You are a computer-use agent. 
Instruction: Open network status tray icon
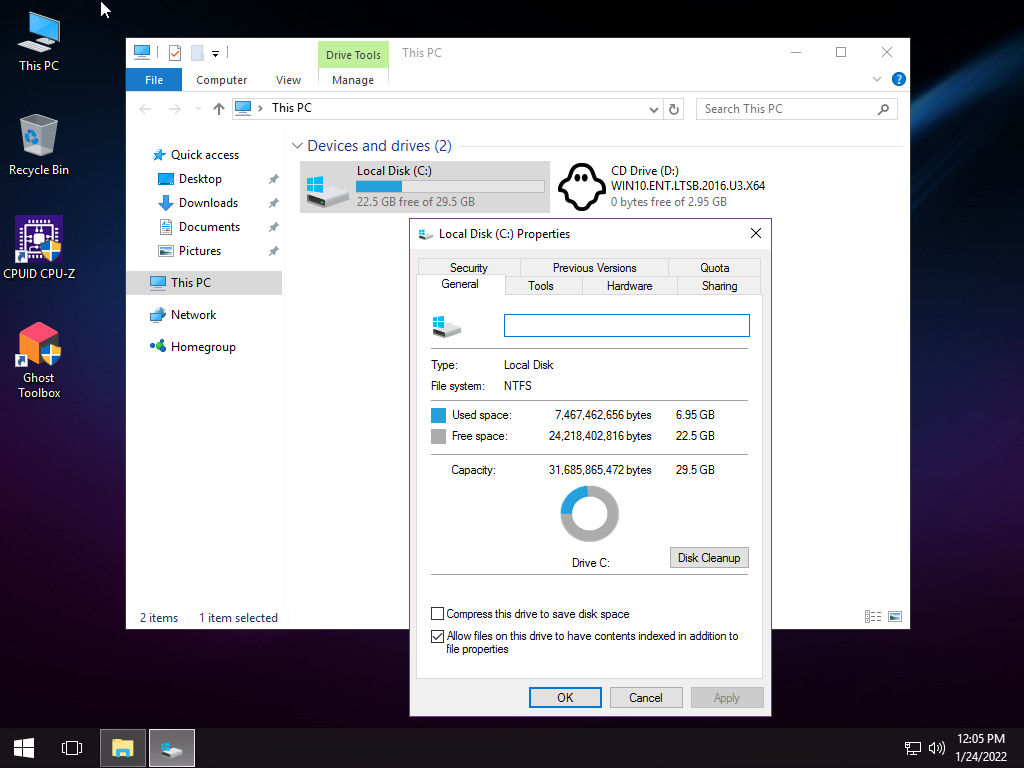tap(912, 748)
